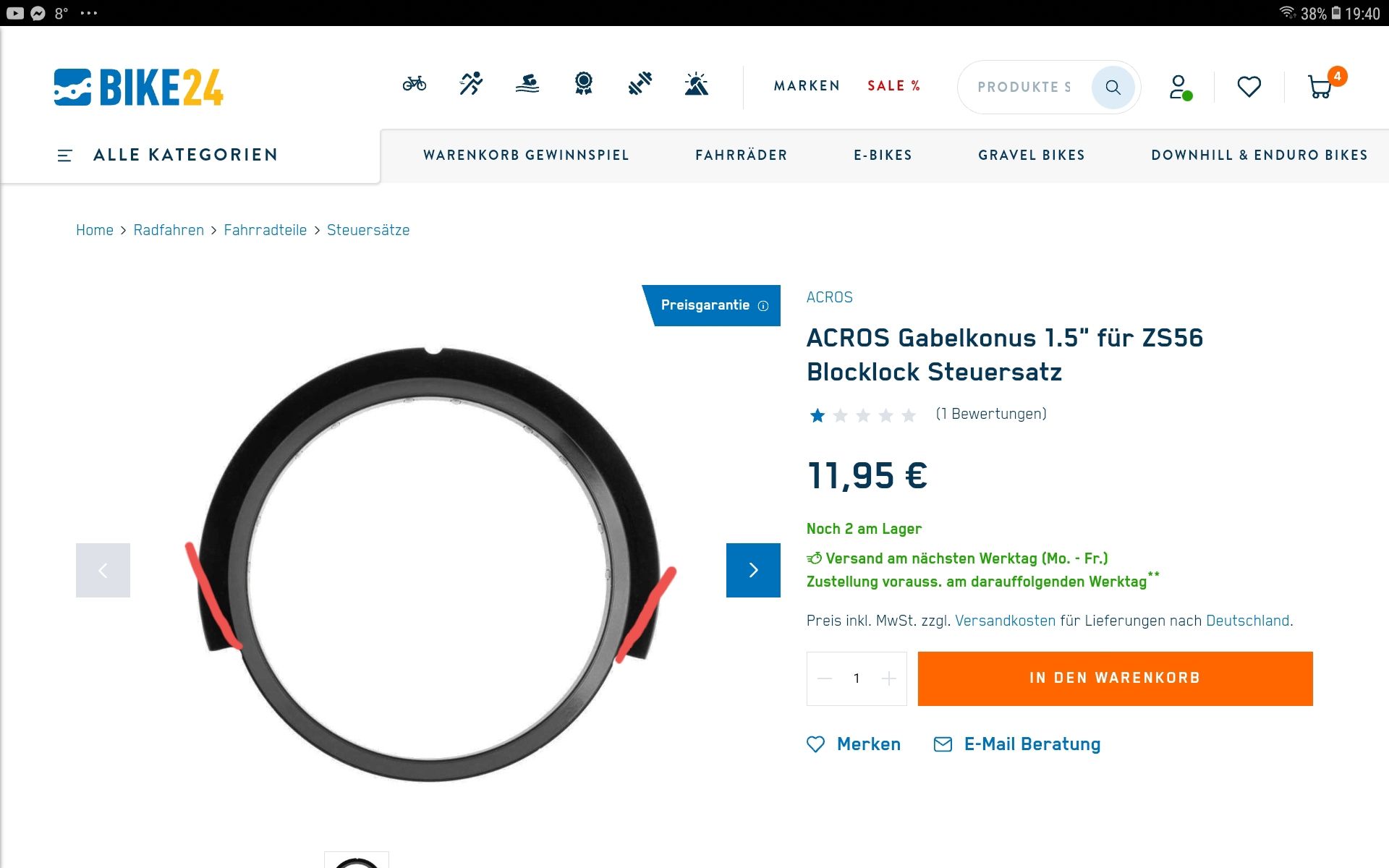Open the cycling category bicycle icon
This screenshot has height=868, width=1389.
415,84
